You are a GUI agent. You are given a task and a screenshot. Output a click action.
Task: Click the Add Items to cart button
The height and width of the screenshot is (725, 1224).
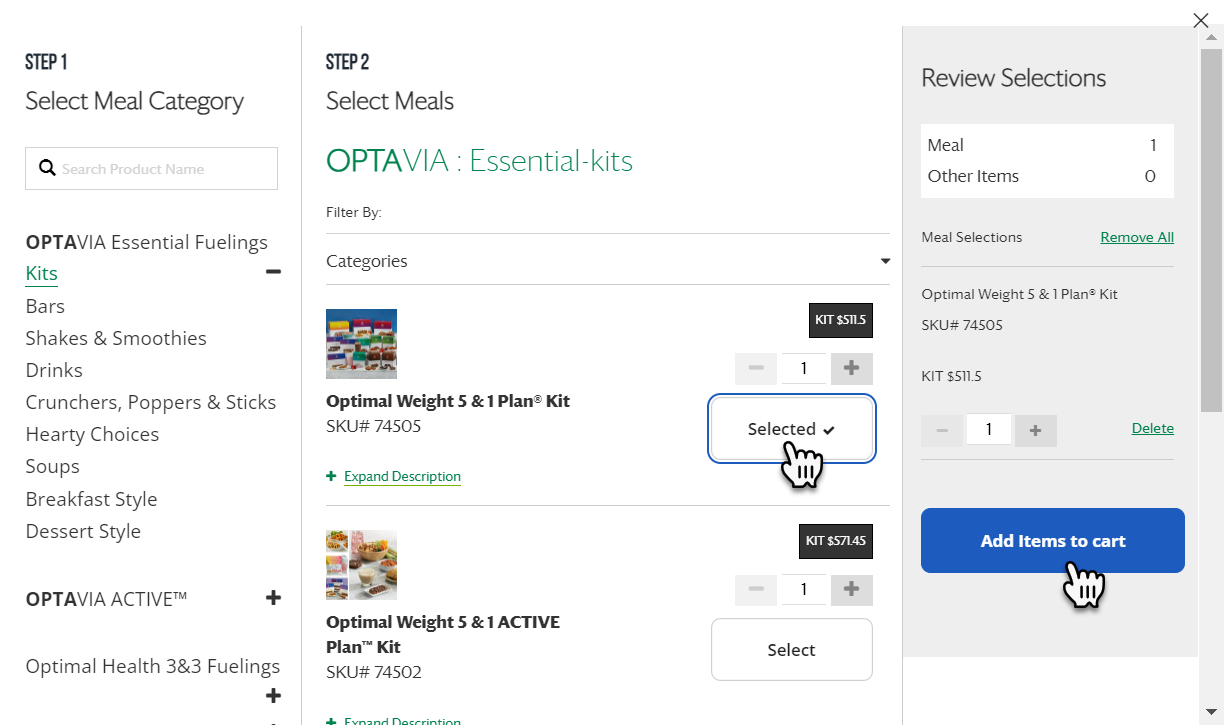tap(1052, 540)
